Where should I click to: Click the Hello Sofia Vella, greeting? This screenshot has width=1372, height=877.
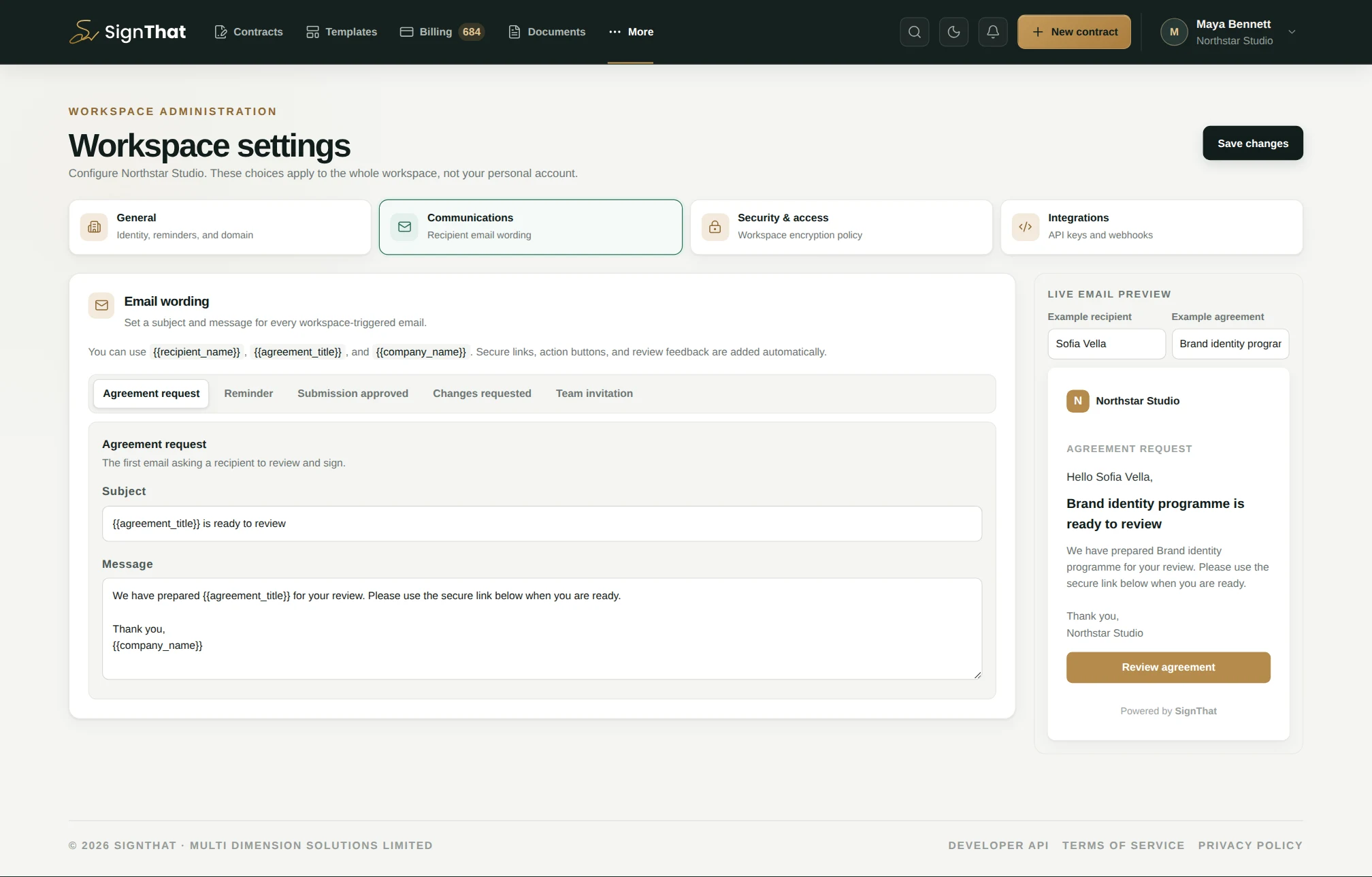(x=1109, y=477)
